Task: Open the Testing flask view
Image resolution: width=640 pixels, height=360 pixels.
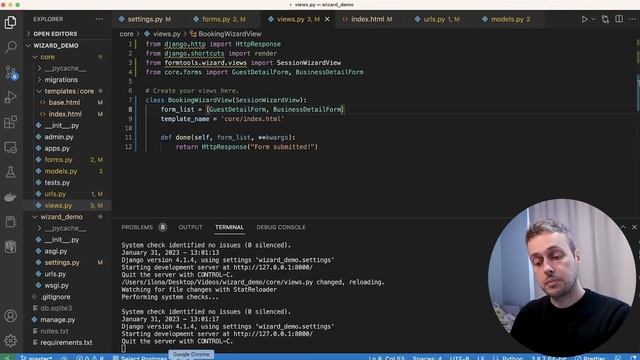Action: 10,172
